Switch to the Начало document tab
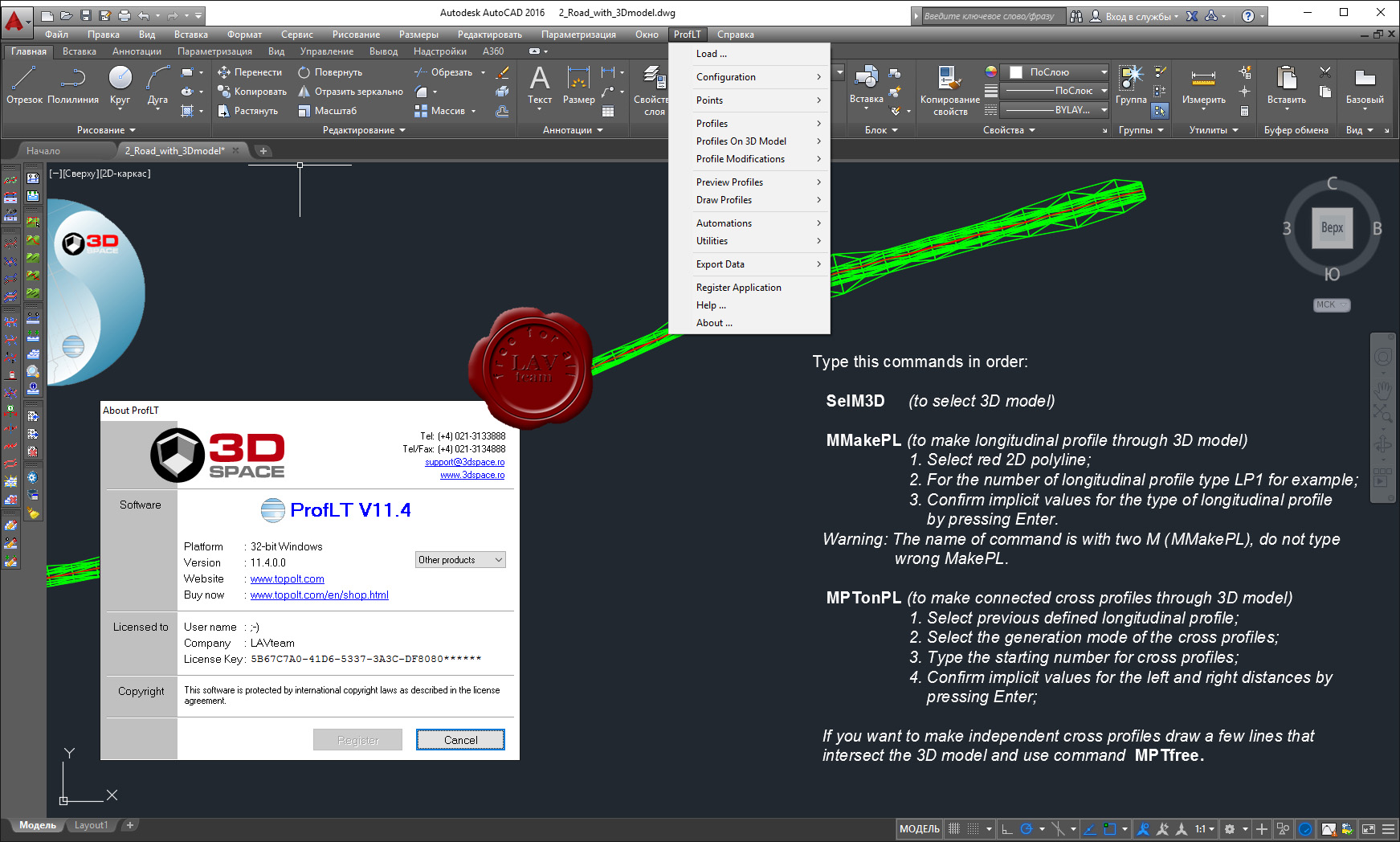This screenshot has height=842, width=1400. [x=43, y=151]
